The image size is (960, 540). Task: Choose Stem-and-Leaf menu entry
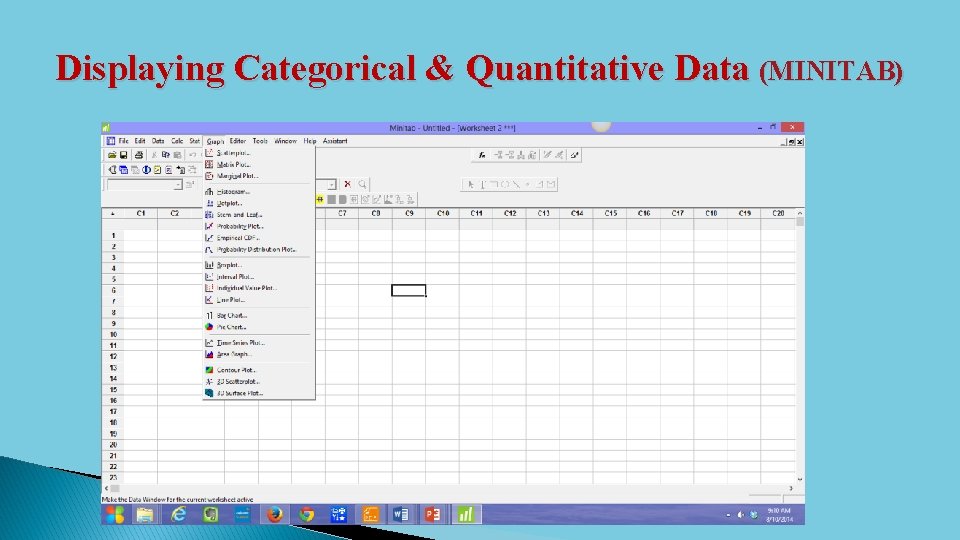point(257,215)
